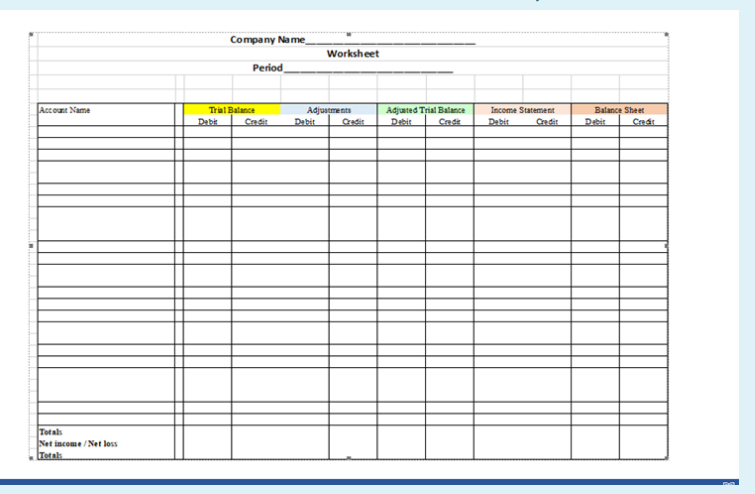Select the green Adjusted Trial Balance header
755x494 pixels.
coord(426,110)
